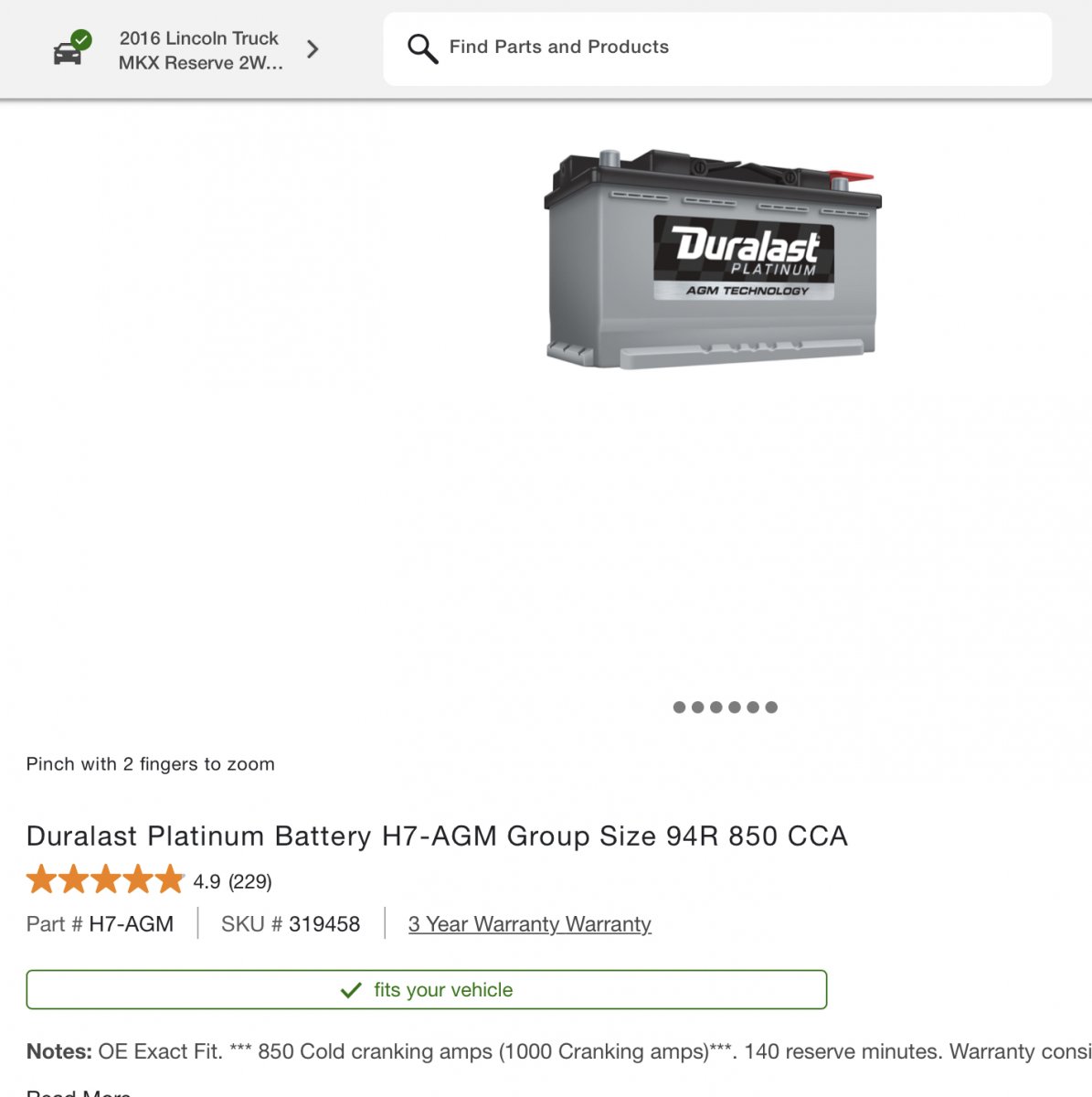Select the third image carousel dot
1092x1097 pixels.
tap(716, 707)
